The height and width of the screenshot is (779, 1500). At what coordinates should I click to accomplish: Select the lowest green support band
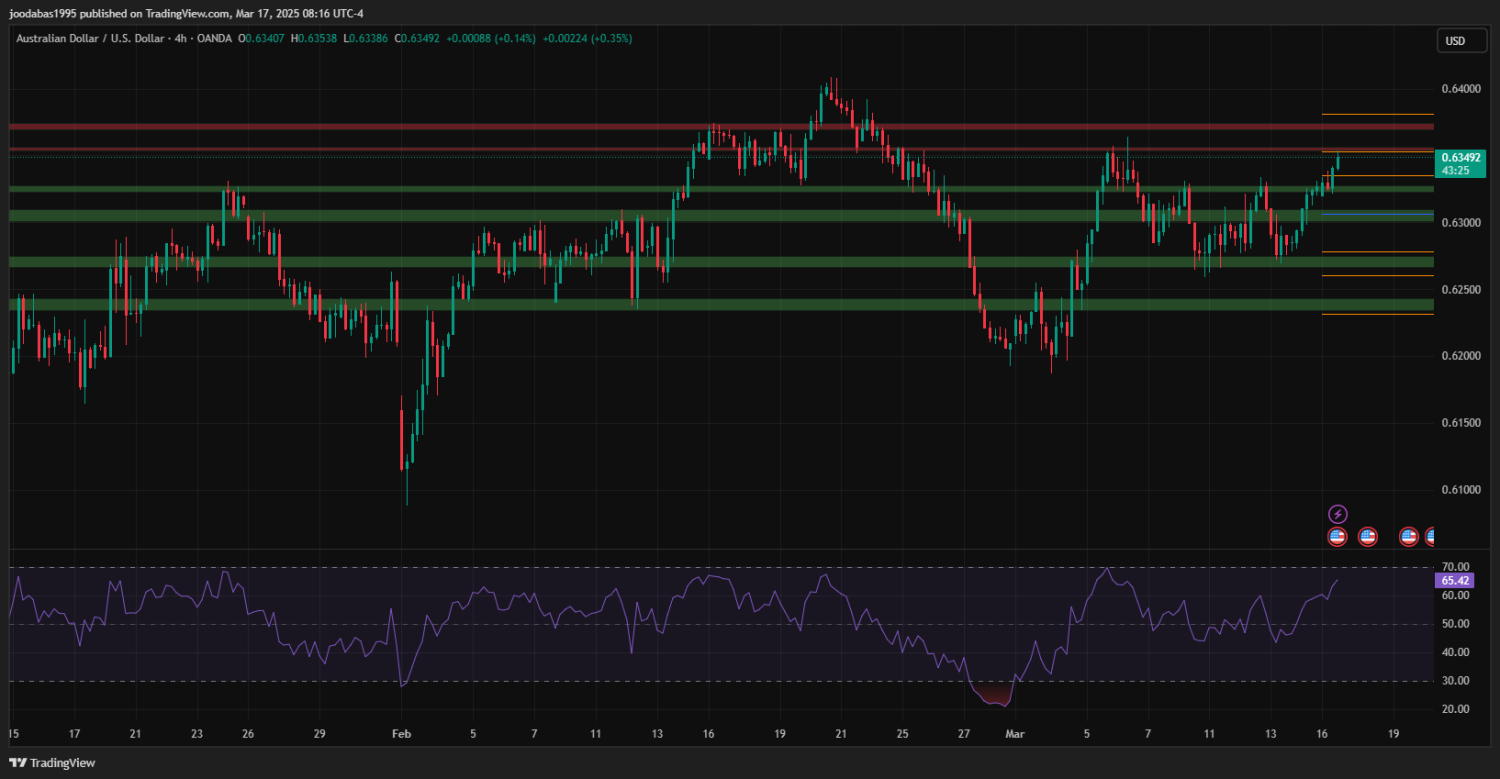pyautogui.click(x=600, y=305)
